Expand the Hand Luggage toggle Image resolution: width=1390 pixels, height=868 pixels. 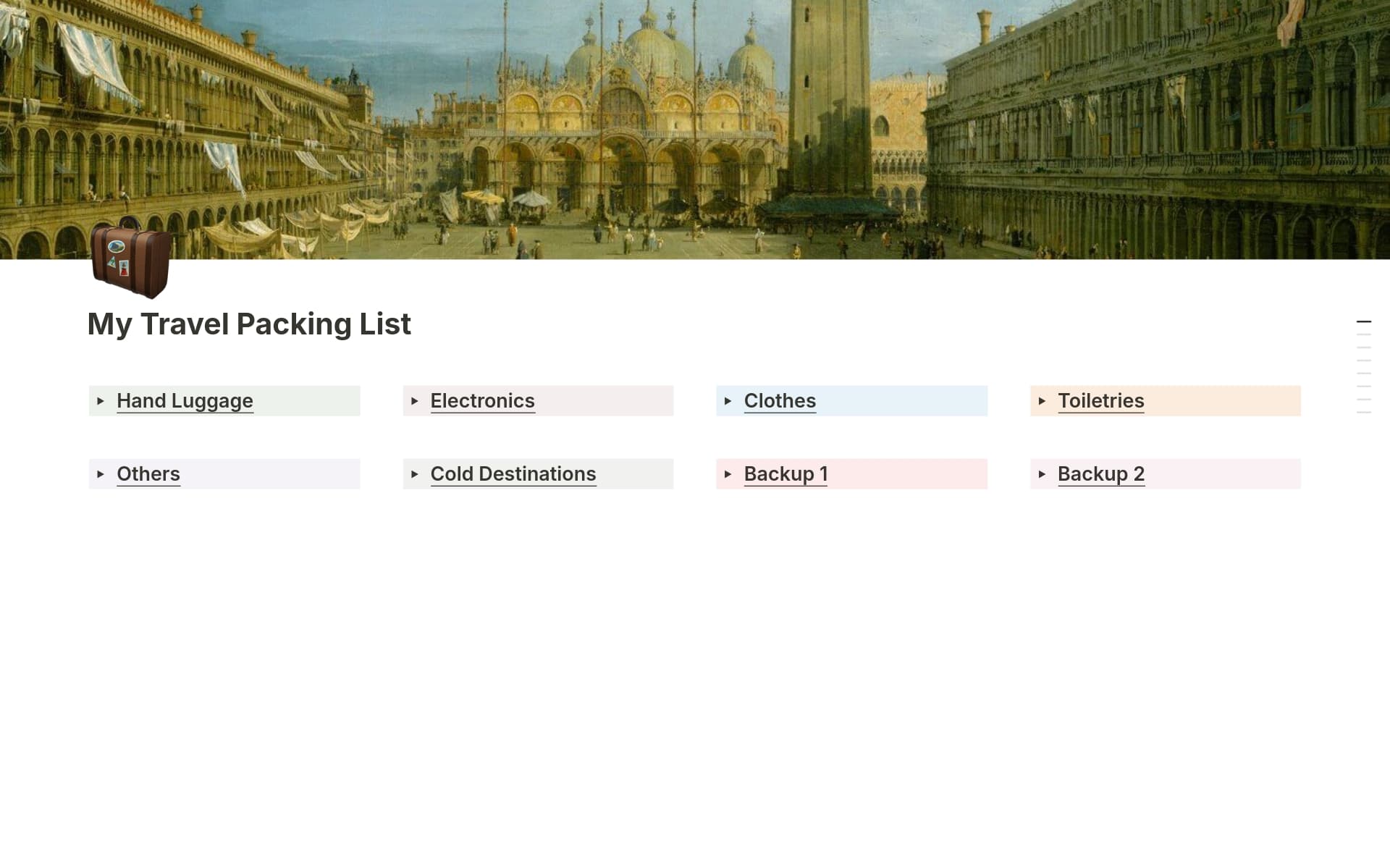click(101, 401)
